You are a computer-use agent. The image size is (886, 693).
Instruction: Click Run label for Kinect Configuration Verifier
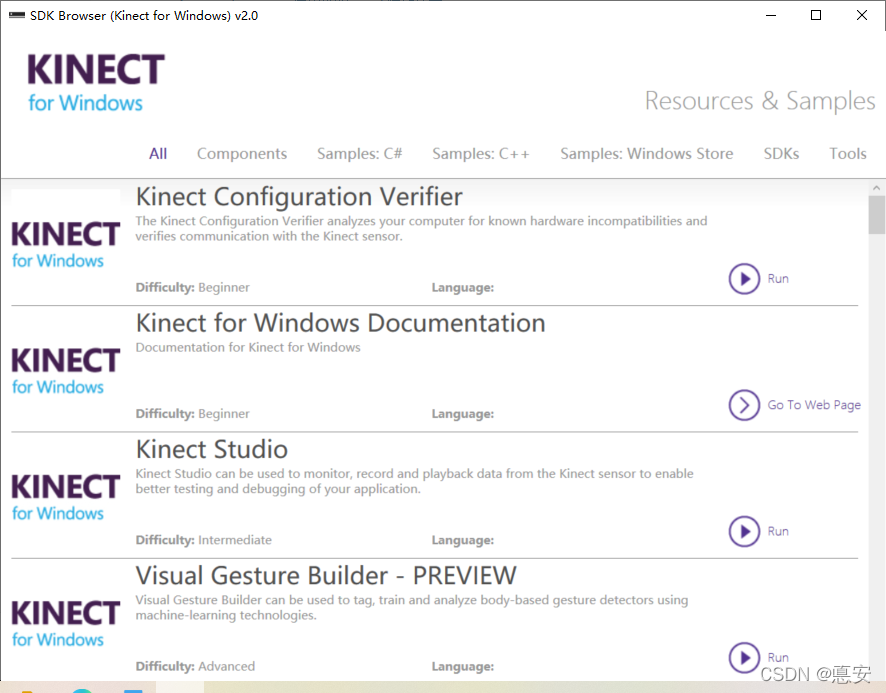click(x=778, y=279)
